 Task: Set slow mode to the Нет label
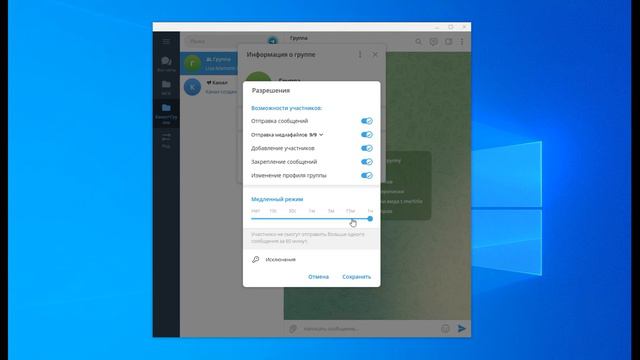coord(256,211)
